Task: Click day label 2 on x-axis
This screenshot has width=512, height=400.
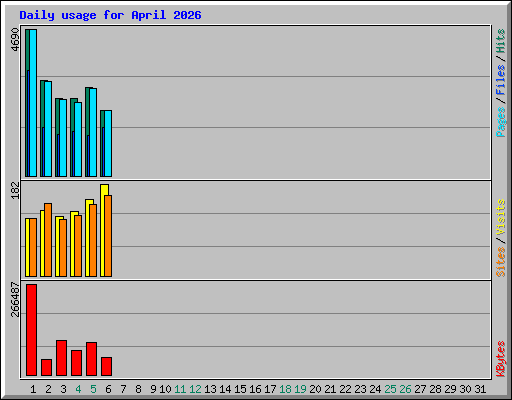Action: click(48, 389)
